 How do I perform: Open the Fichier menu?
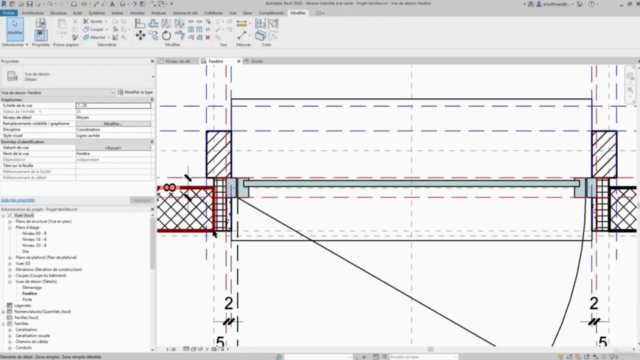coord(9,13)
